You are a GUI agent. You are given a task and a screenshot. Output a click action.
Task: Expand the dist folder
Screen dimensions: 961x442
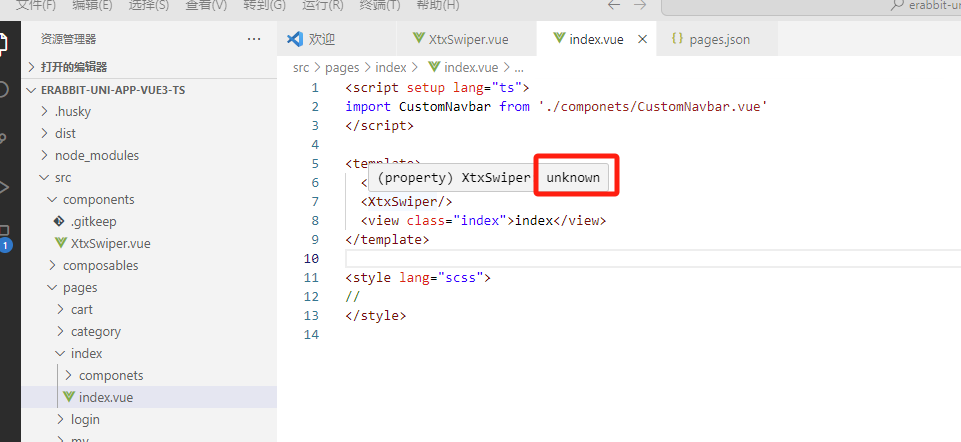pyautogui.click(x=149, y=134)
